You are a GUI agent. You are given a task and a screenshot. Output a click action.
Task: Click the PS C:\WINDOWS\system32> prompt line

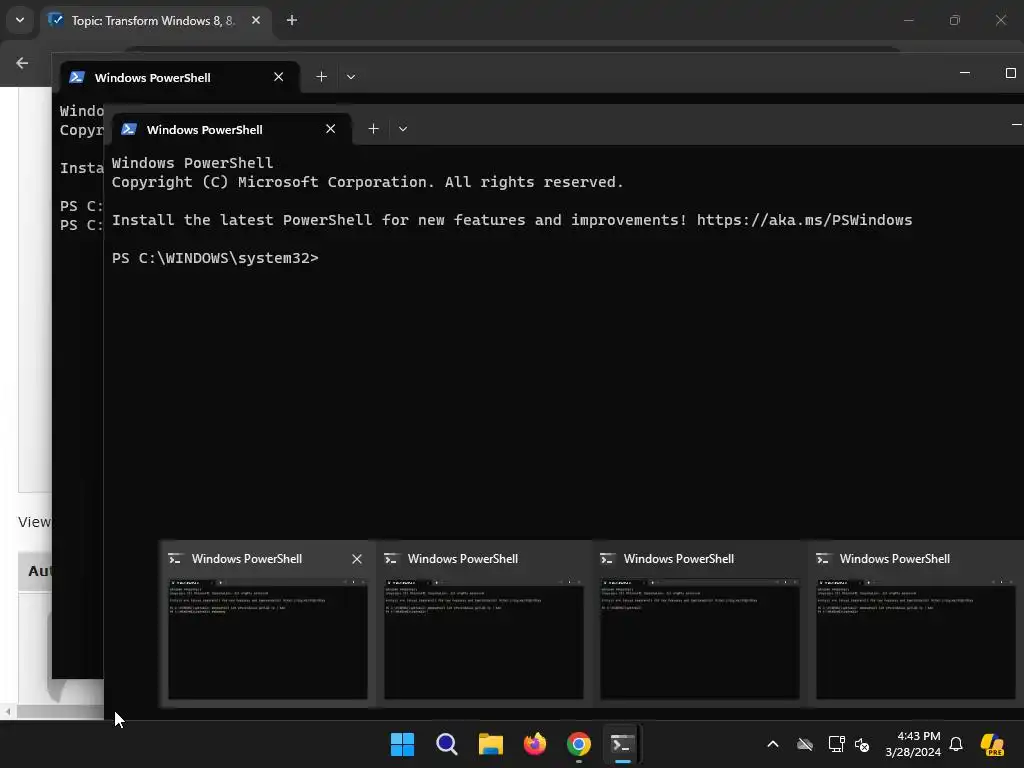(x=215, y=258)
